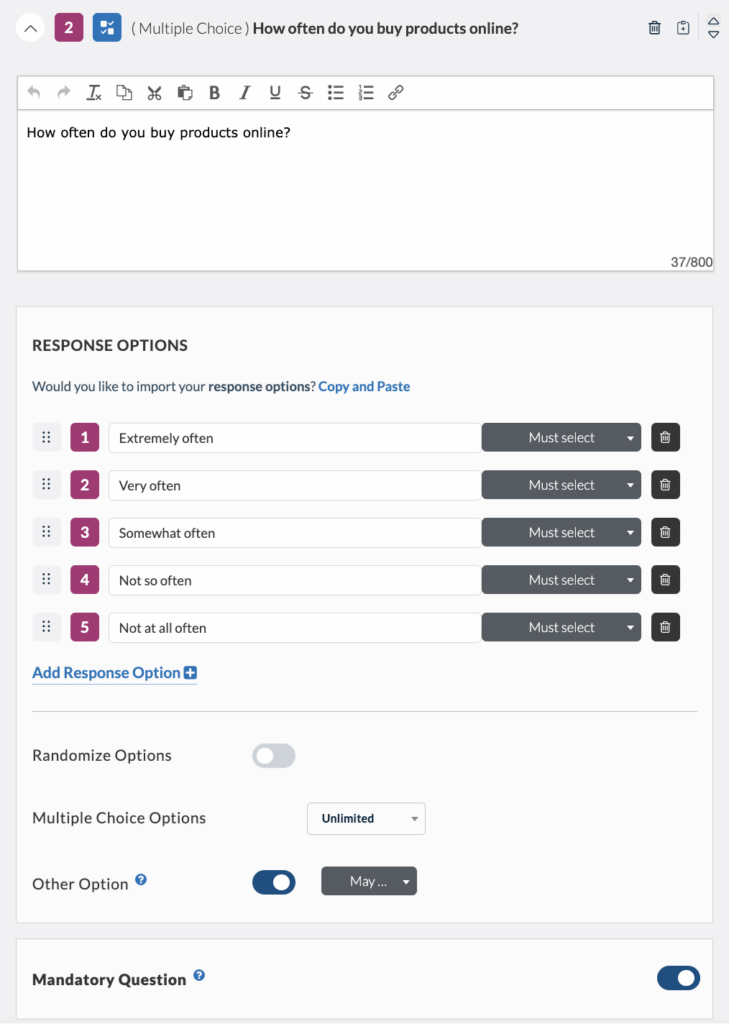Disable the Other Option toggle
Screen dimensions: 729x1024
click(273, 882)
